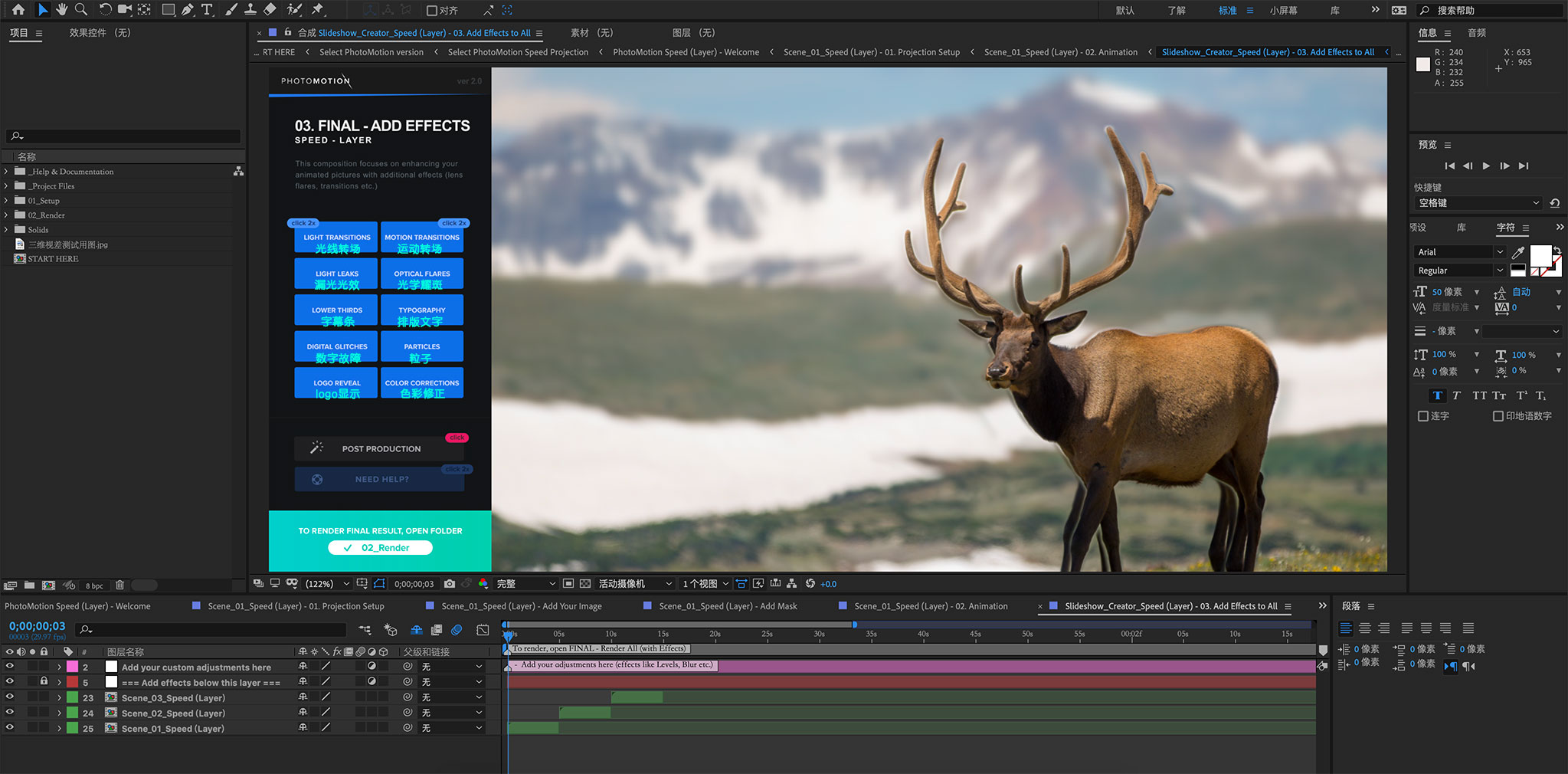Right align paragraph text

[1384, 628]
